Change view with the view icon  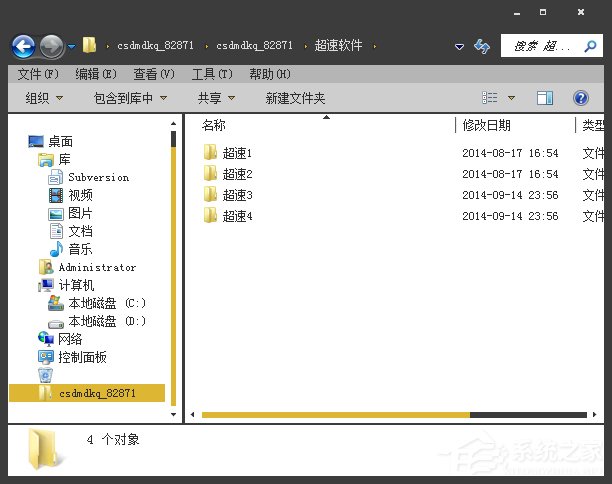coord(489,98)
